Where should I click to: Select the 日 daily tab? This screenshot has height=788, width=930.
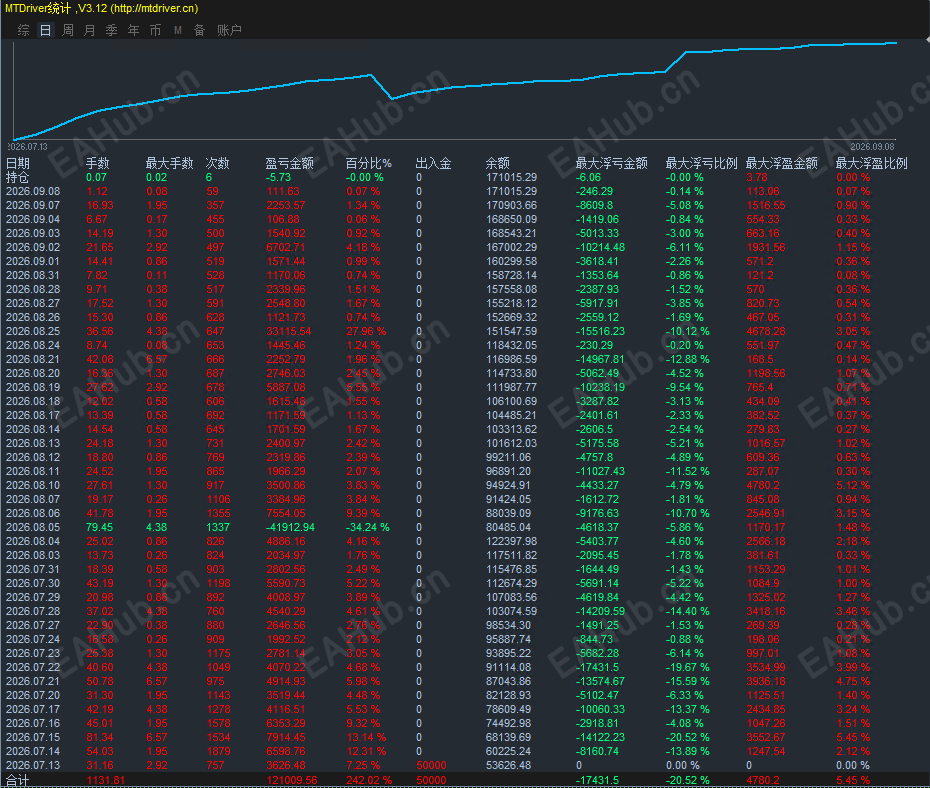pyautogui.click(x=46, y=30)
